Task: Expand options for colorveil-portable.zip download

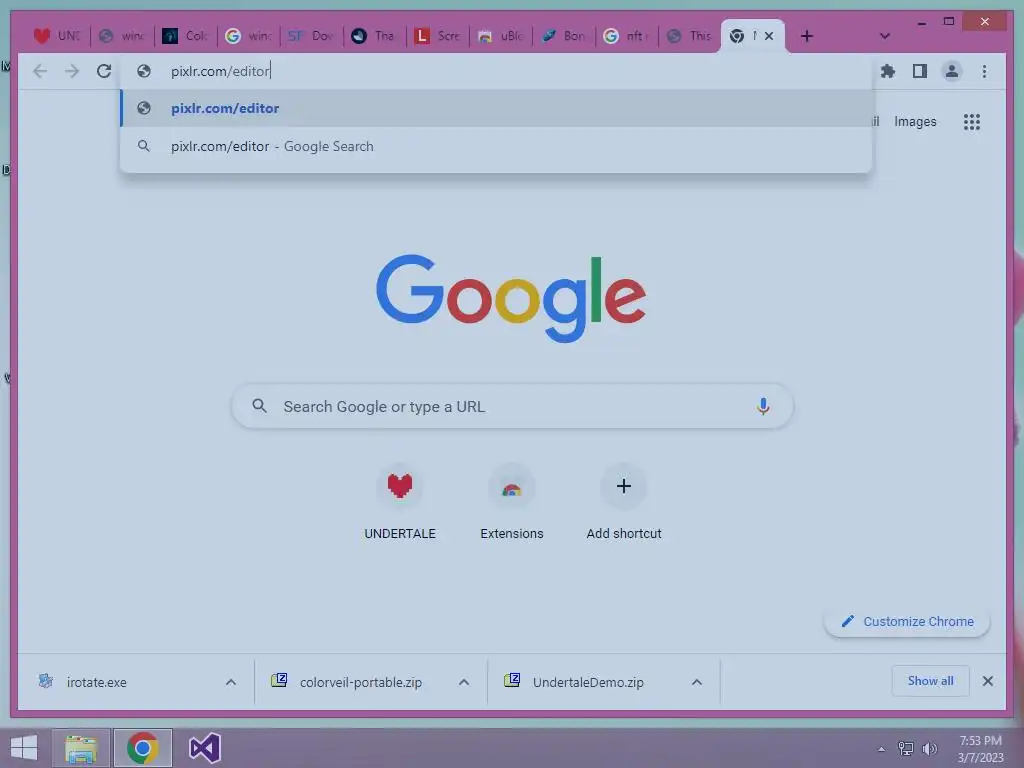Action: click(464, 682)
